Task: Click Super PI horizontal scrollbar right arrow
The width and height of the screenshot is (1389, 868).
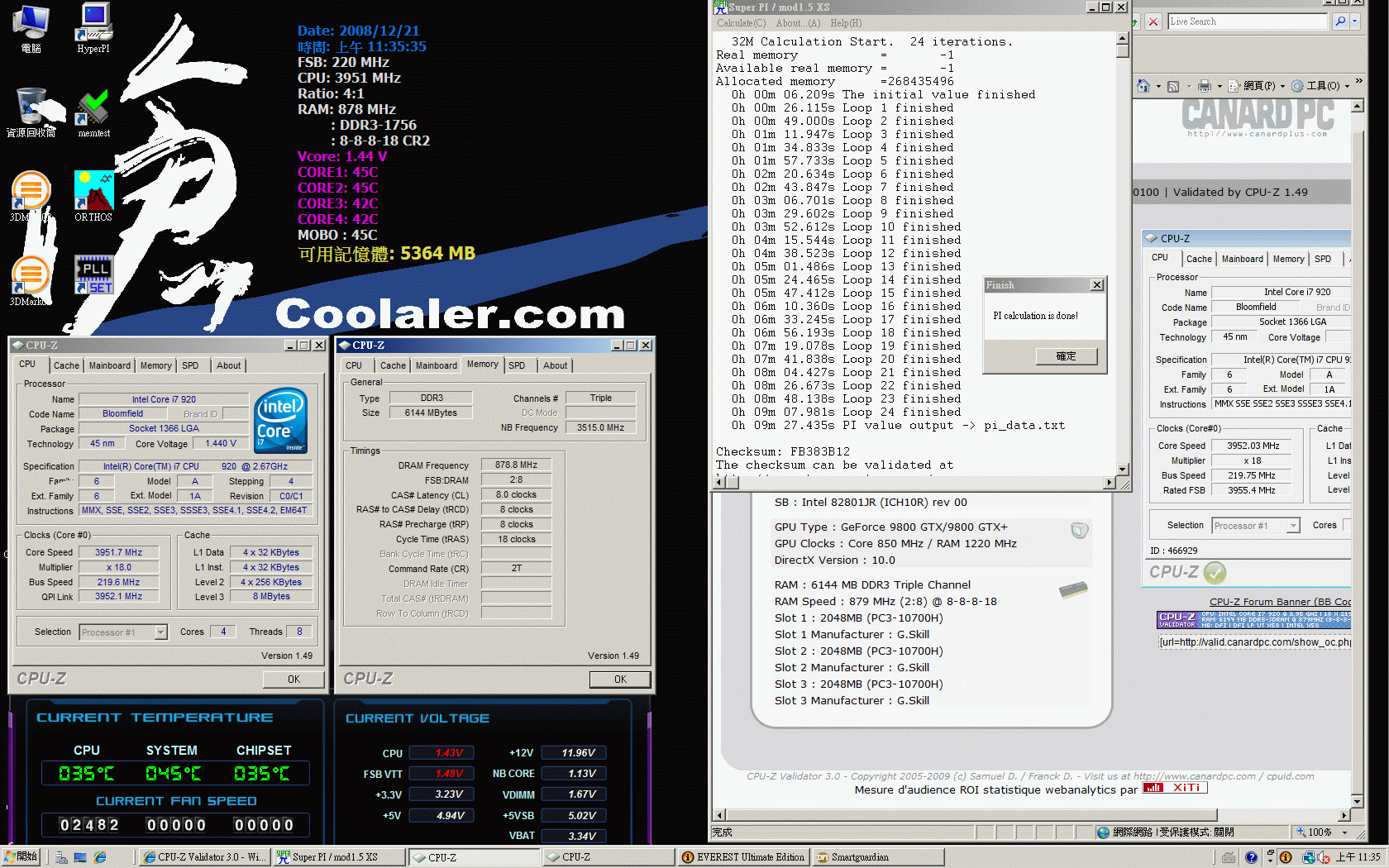Action: [x=1110, y=483]
